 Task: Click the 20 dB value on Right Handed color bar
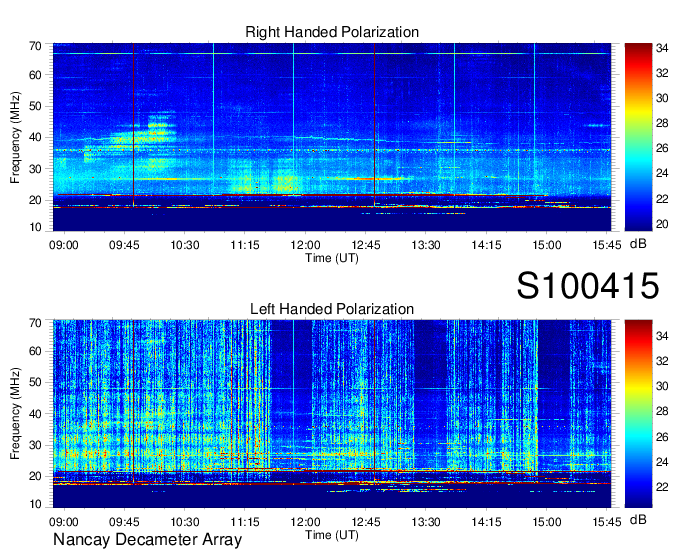coord(662,224)
